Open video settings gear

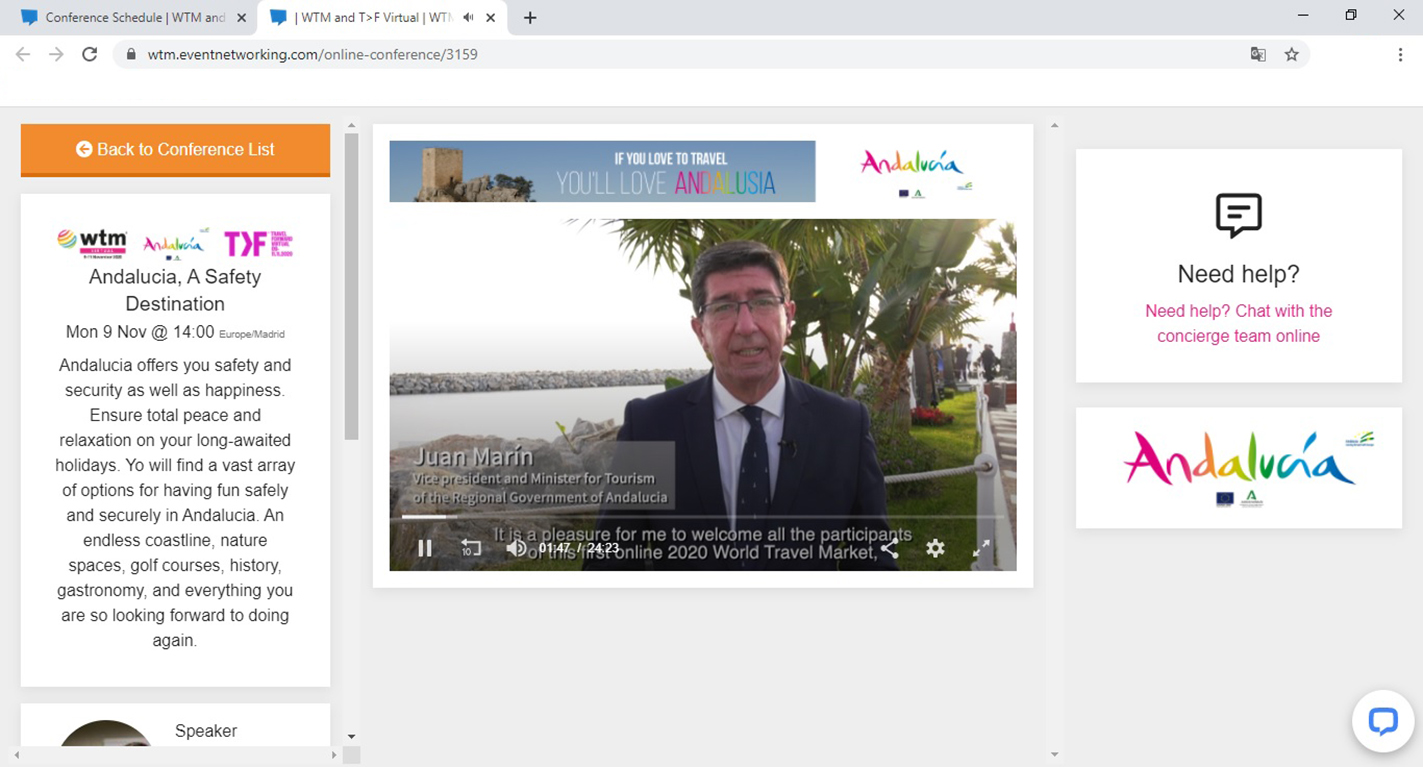[935, 548]
